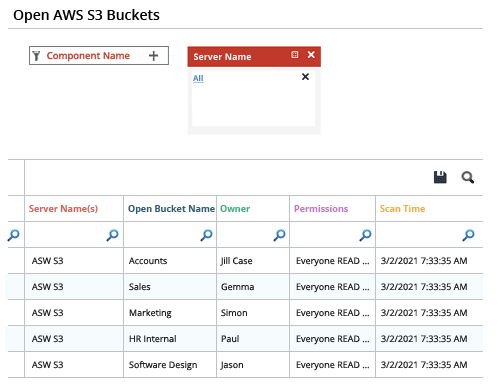This screenshot has height=390, width=500.
Task: Click search icon under Owner column
Action: tap(279, 235)
